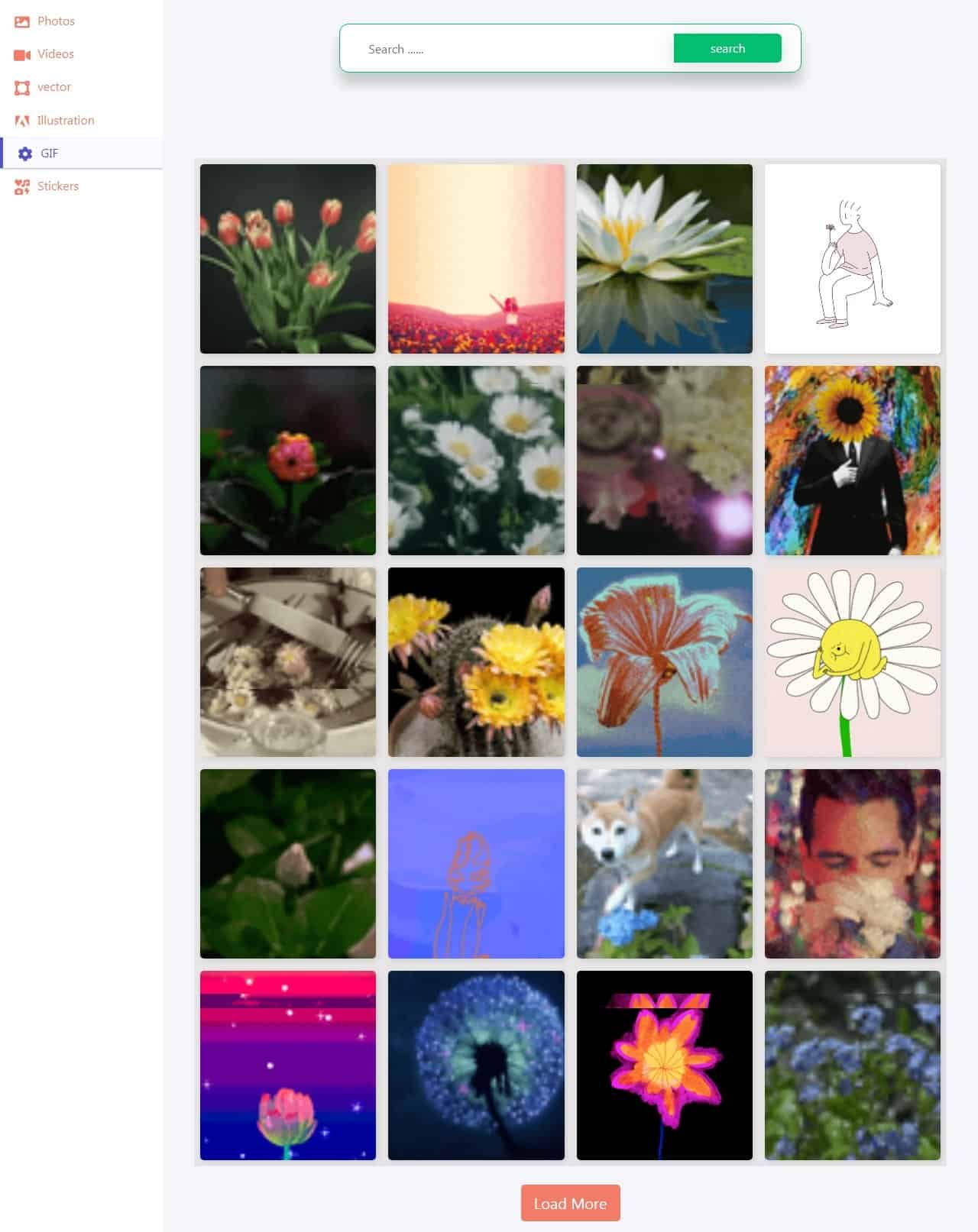Viewport: 978px width, 1232px height.
Task: Click the Illustration icon in sidebar
Action: click(x=22, y=121)
